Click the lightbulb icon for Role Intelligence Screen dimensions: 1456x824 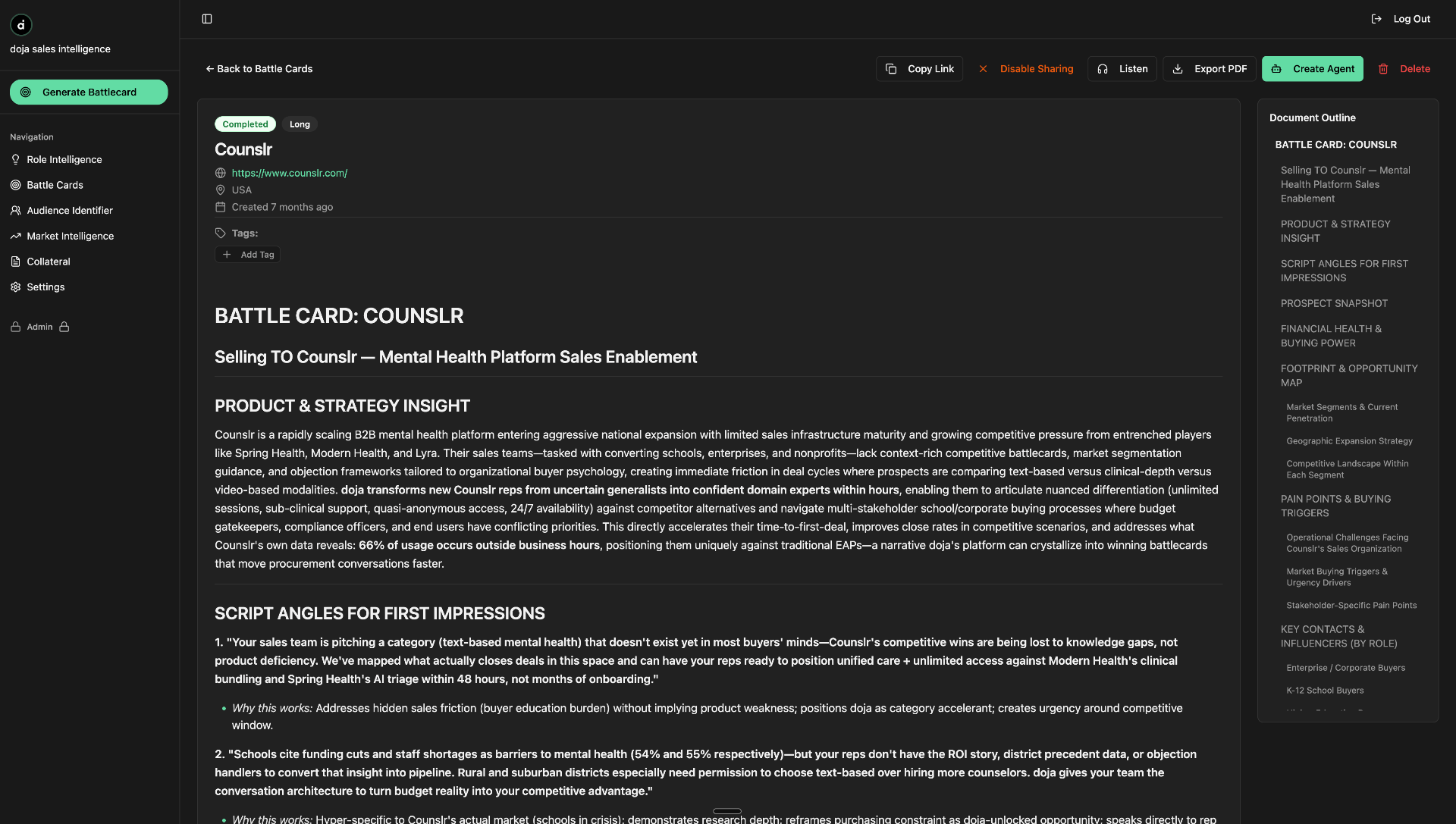tap(15, 160)
